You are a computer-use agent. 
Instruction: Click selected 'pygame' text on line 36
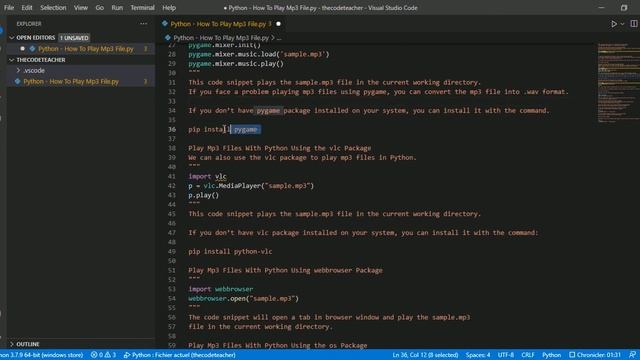246,129
